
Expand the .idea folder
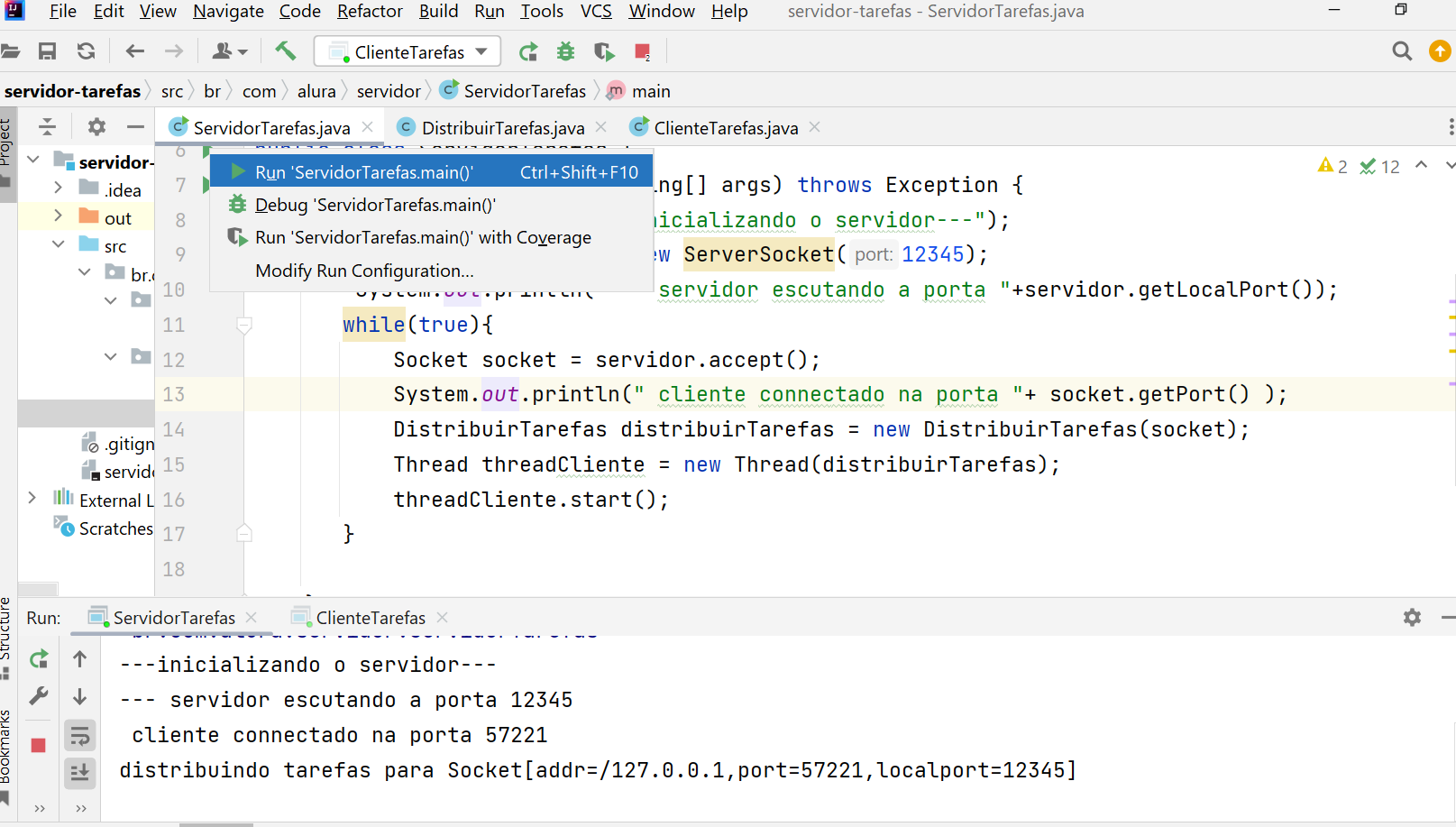59,188
